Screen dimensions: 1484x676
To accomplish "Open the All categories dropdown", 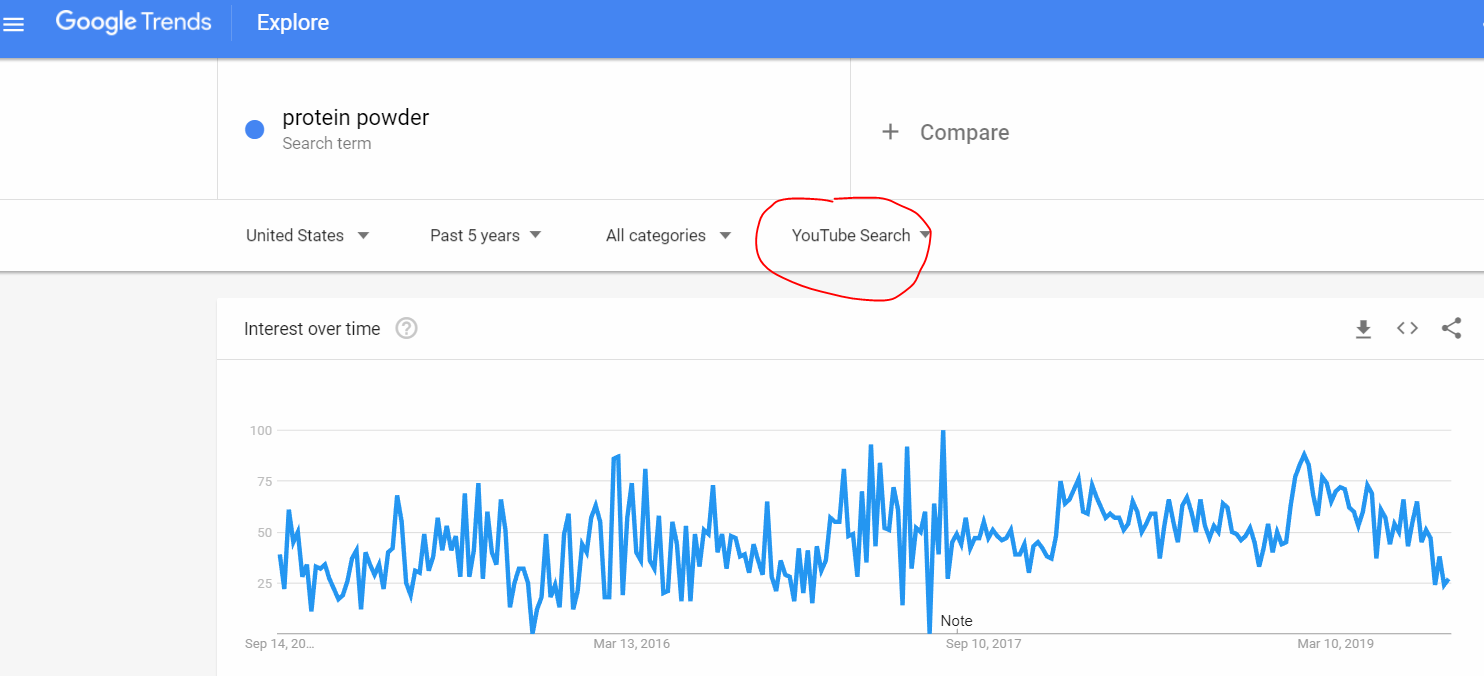I will point(667,236).
